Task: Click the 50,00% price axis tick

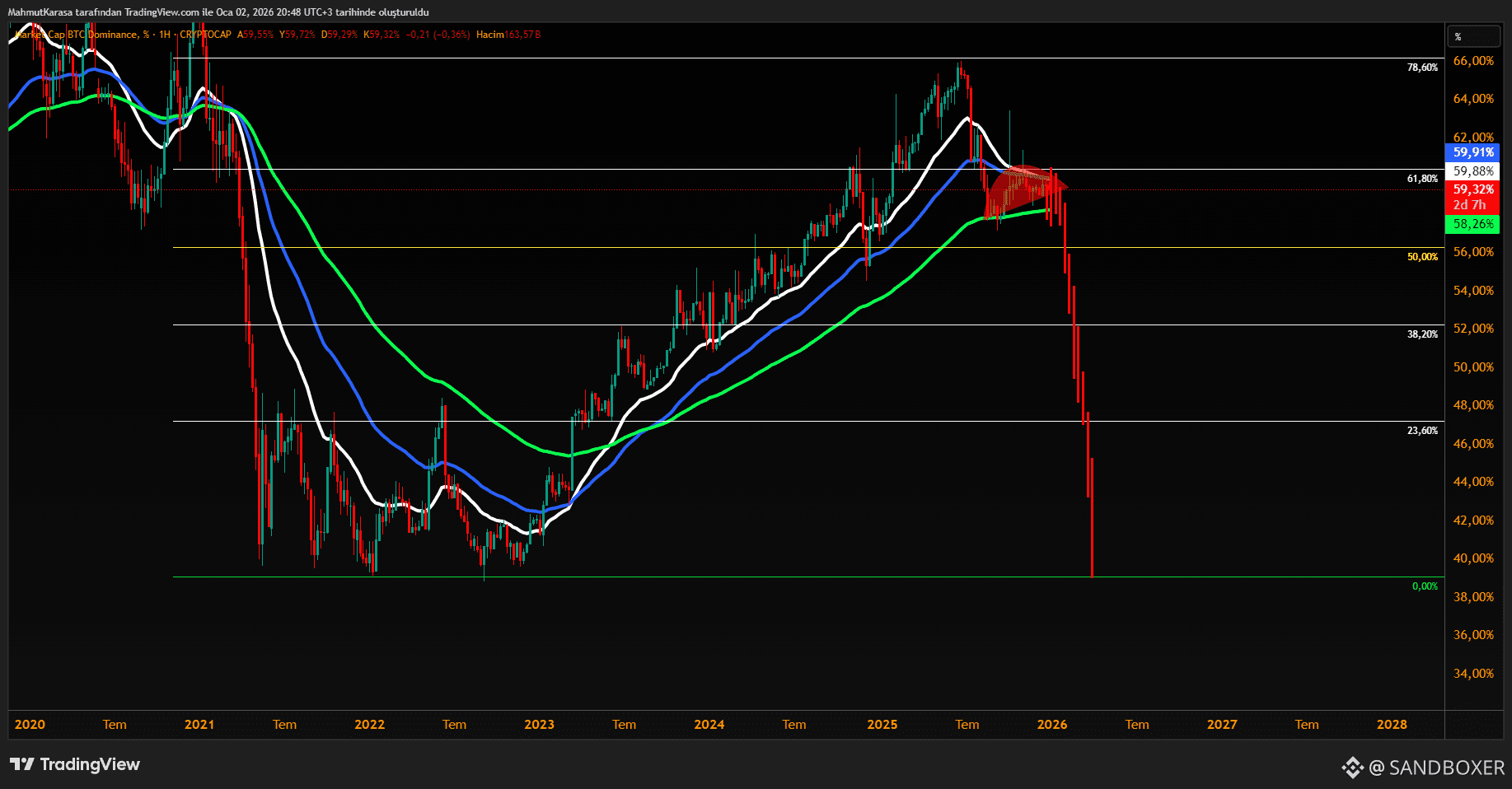Action: pos(1473,367)
